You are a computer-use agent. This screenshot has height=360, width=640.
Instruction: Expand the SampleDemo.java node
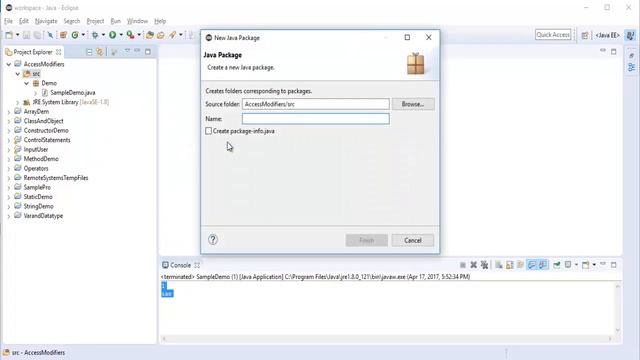click(x=36, y=93)
